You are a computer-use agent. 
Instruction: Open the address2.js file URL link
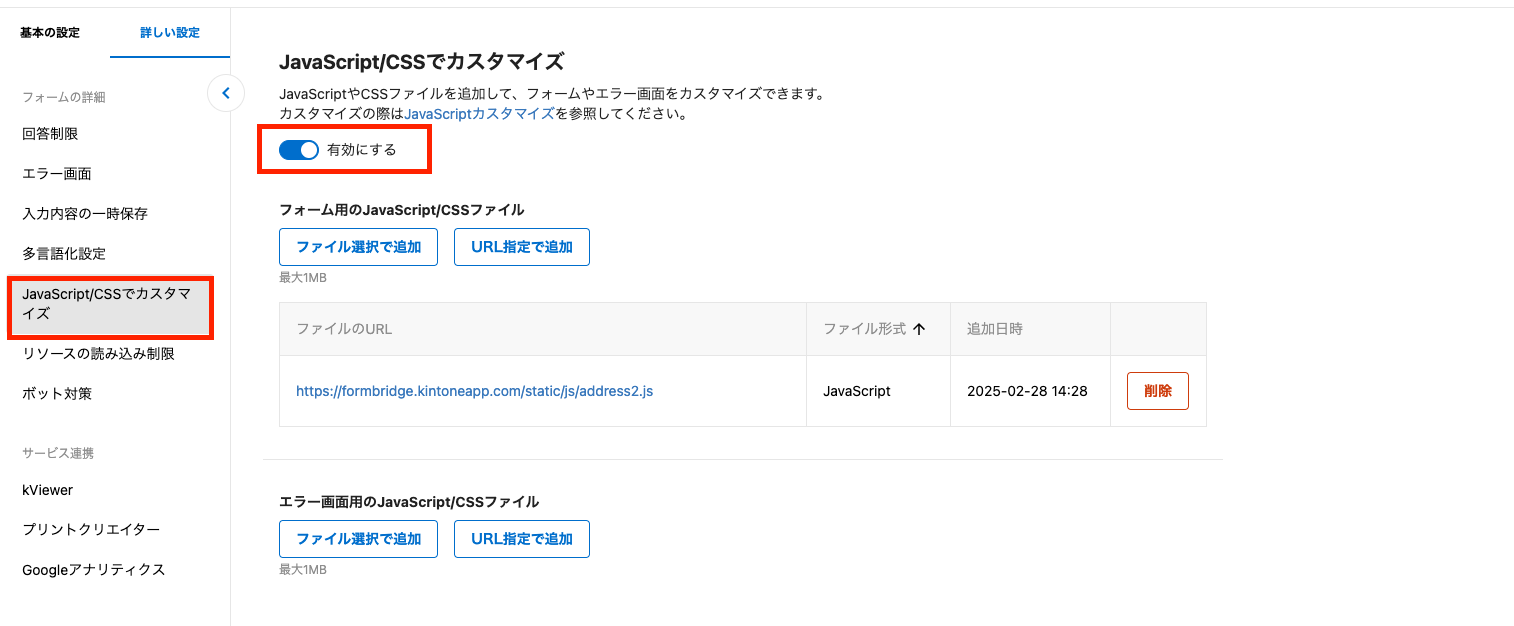pos(474,391)
